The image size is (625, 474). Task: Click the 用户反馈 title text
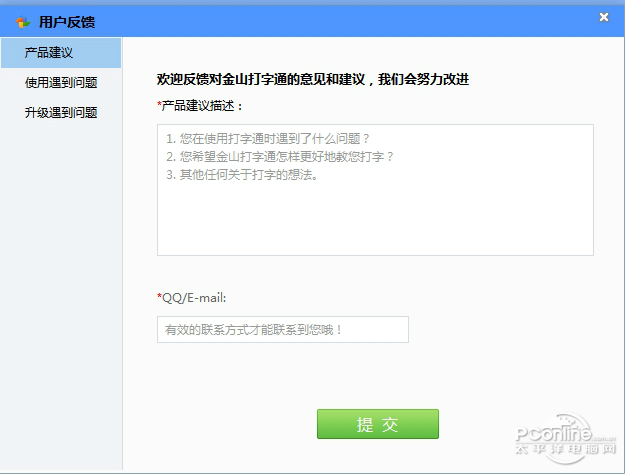(x=67, y=22)
